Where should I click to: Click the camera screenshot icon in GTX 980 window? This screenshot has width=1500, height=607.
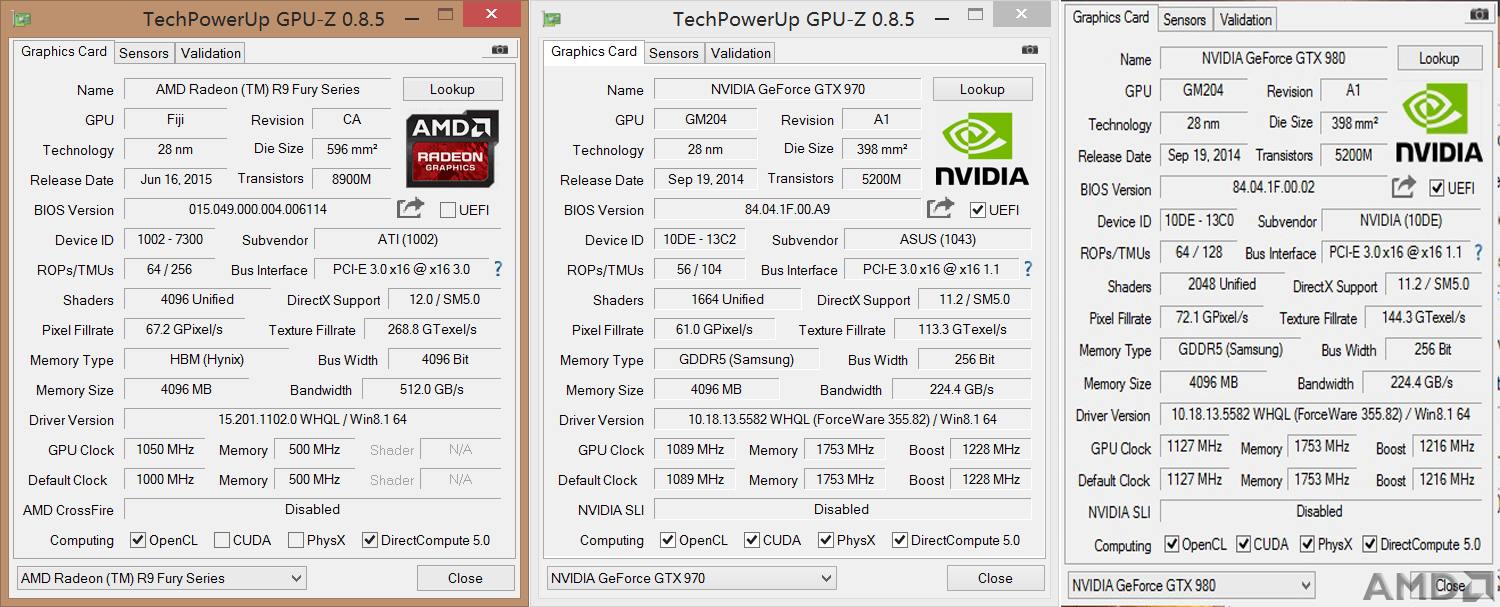tap(1478, 14)
